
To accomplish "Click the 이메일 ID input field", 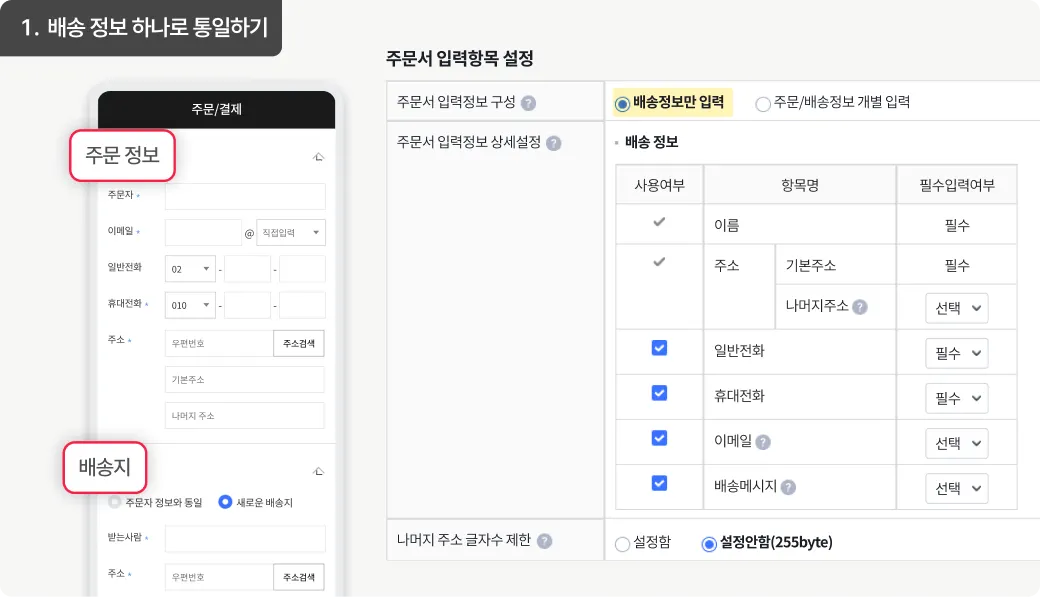I will (203, 233).
